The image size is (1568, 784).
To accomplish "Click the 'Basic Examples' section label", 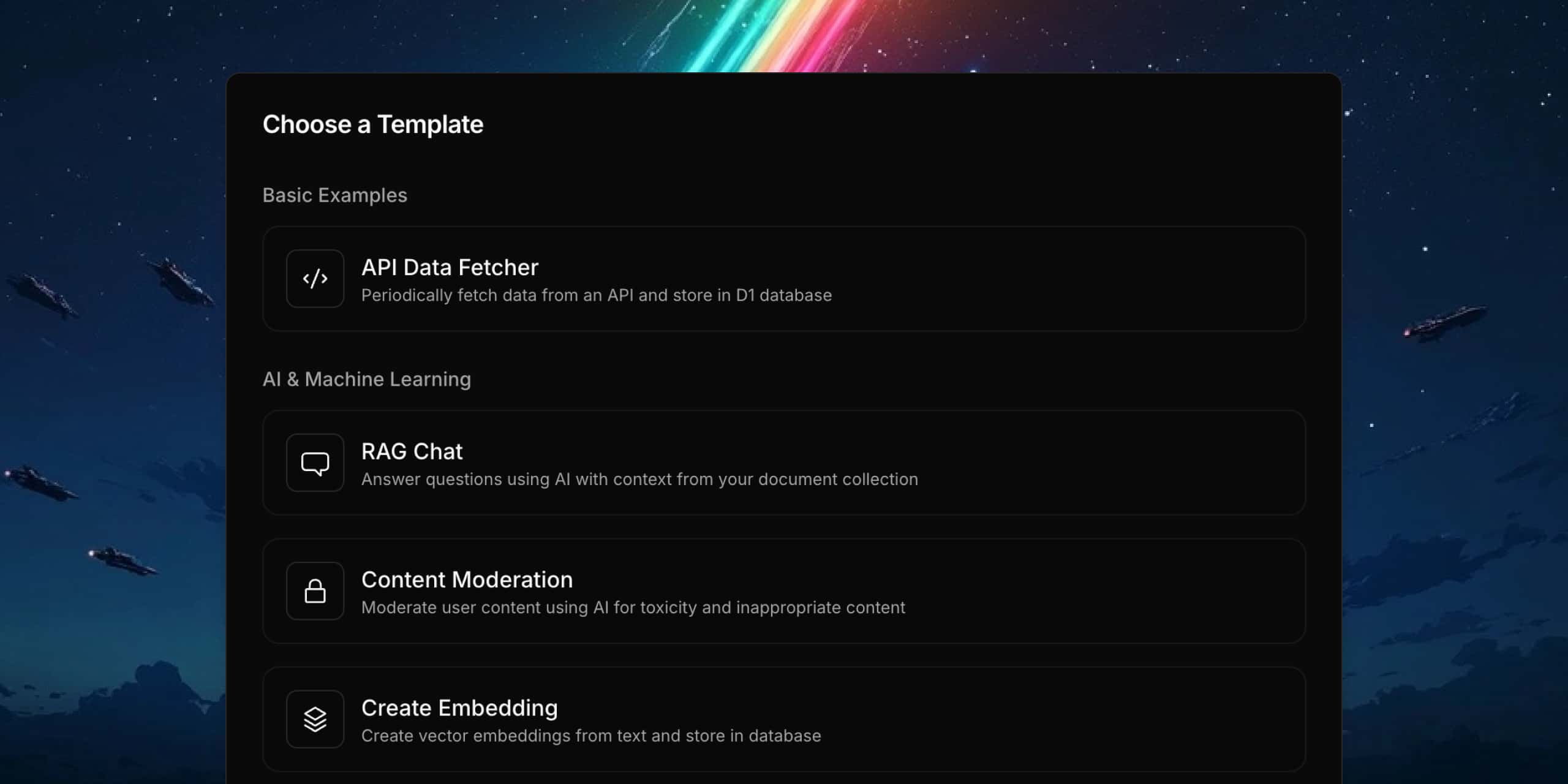I will tap(334, 195).
